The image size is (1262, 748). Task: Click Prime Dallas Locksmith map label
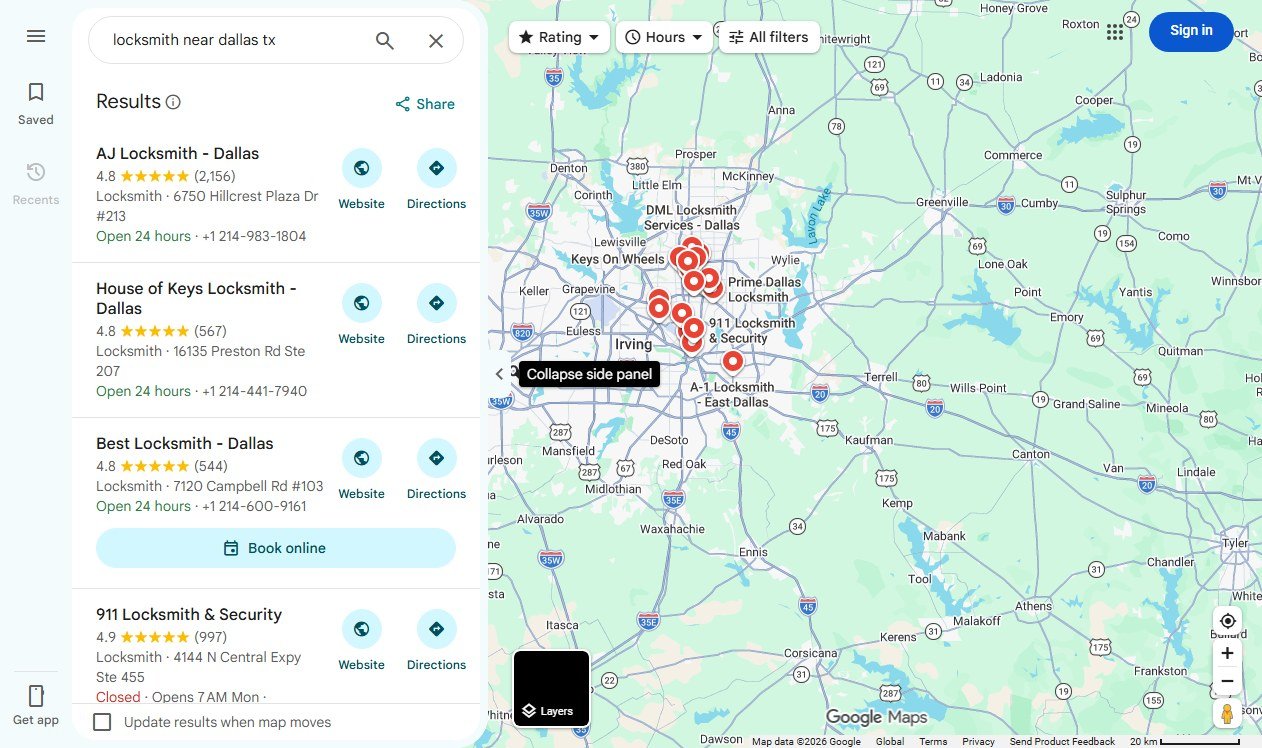(x=765, y=289)
